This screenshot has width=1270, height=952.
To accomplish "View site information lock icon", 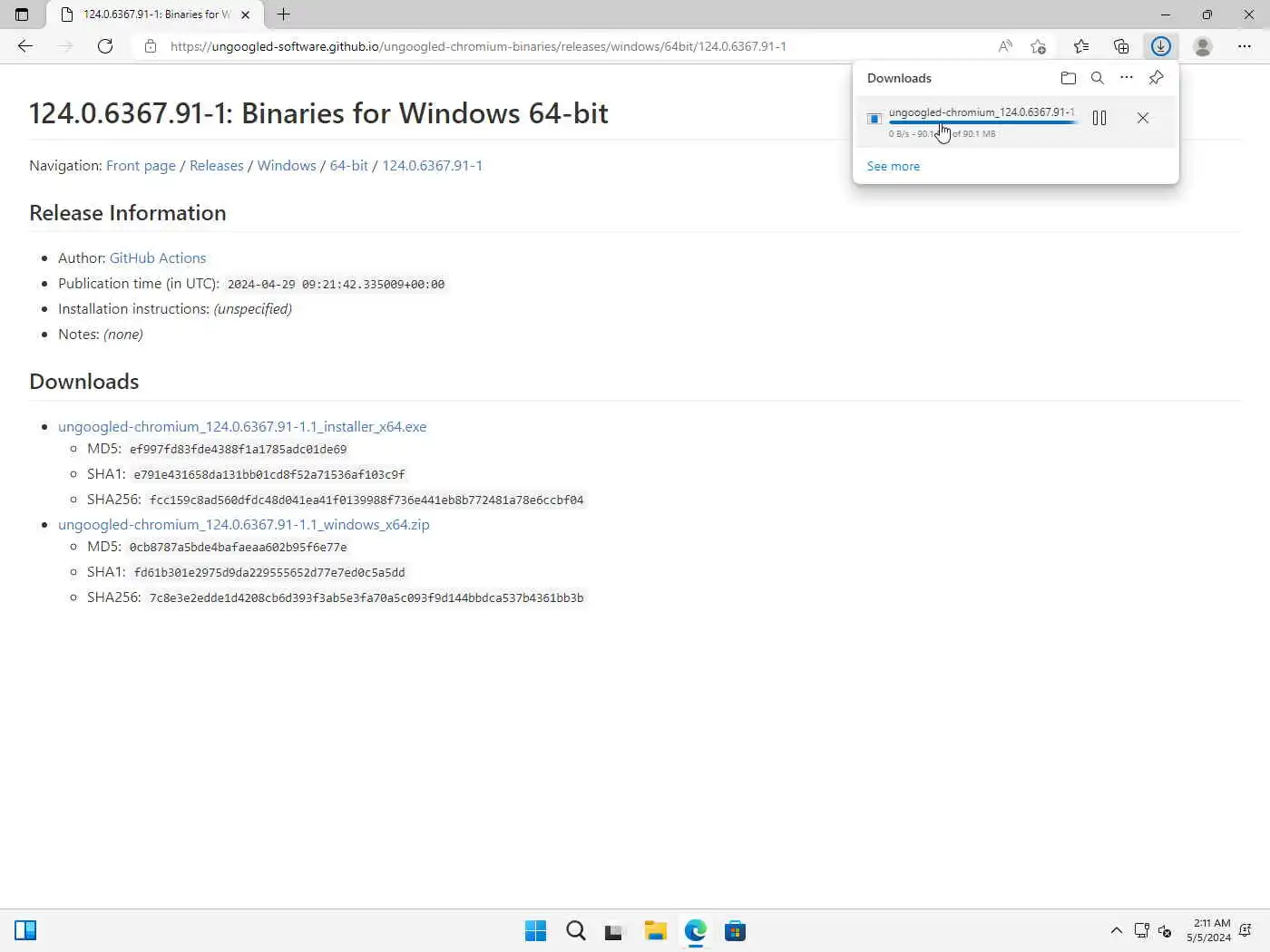I will click(151, 46).
